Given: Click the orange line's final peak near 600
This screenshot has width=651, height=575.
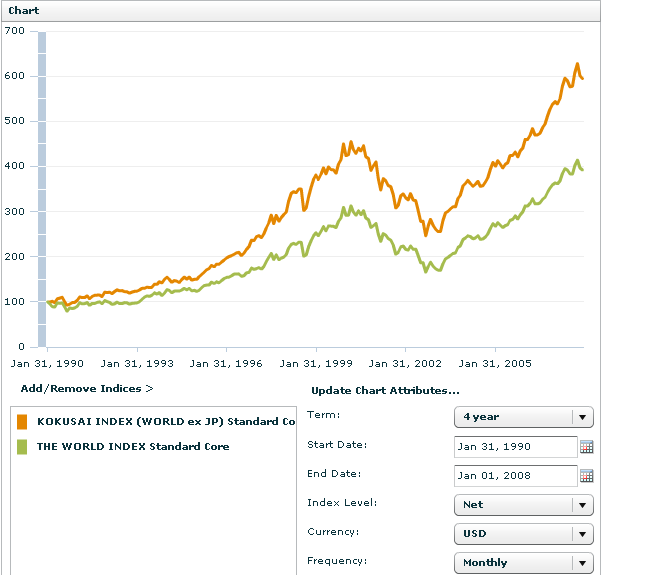Looking at the screenshot, I should (x=577, y=64).
